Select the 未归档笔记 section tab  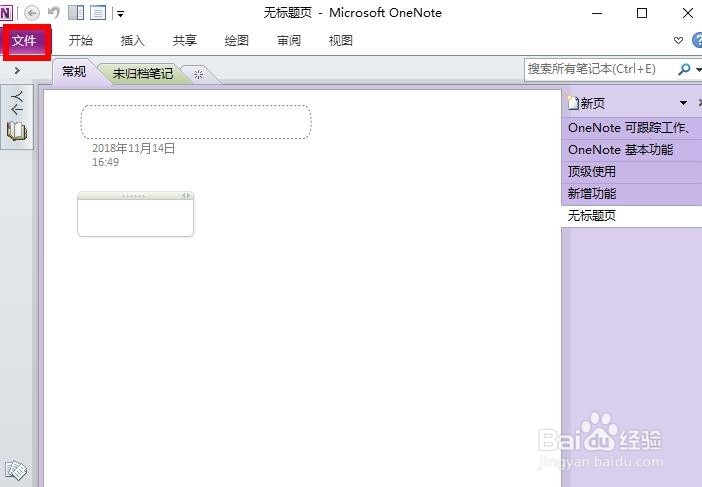pos(142,73)
